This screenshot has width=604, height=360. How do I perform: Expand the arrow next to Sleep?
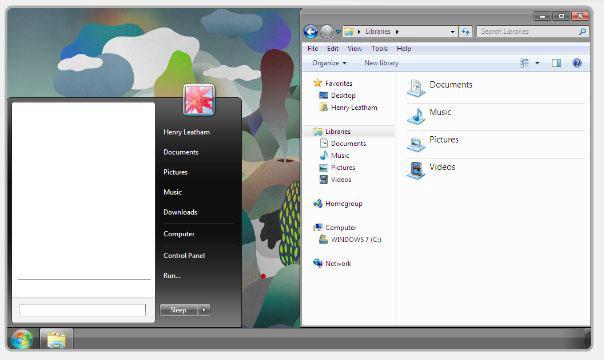click(204, 310)
